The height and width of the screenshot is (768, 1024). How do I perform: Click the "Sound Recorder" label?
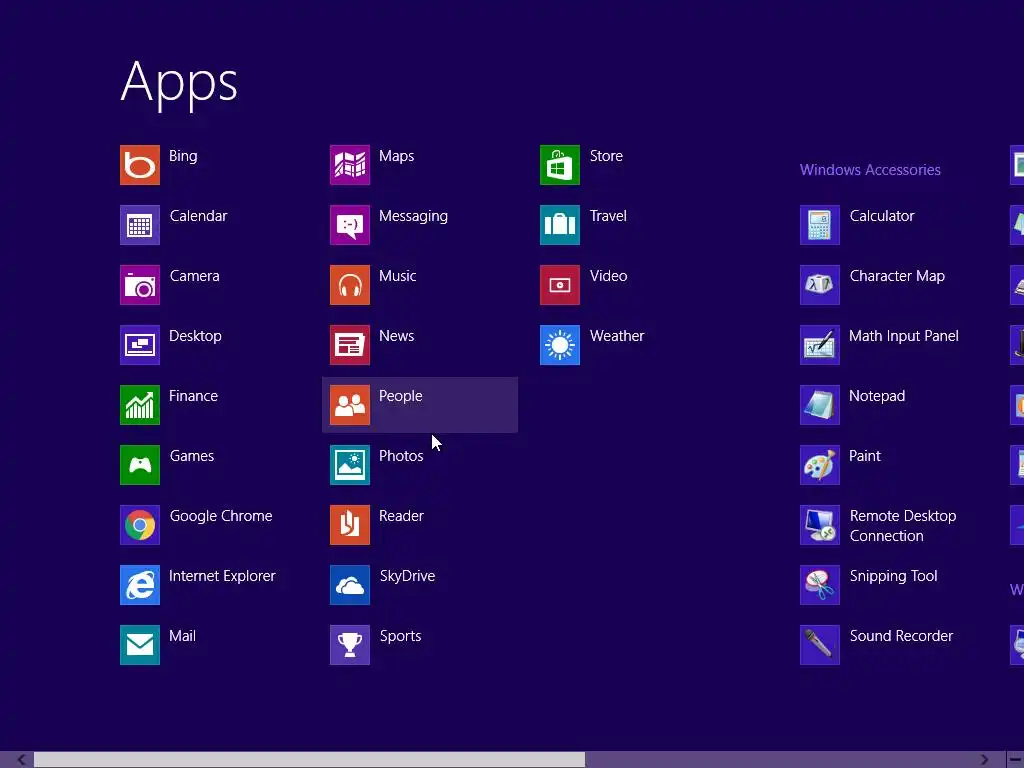point(901,636)
